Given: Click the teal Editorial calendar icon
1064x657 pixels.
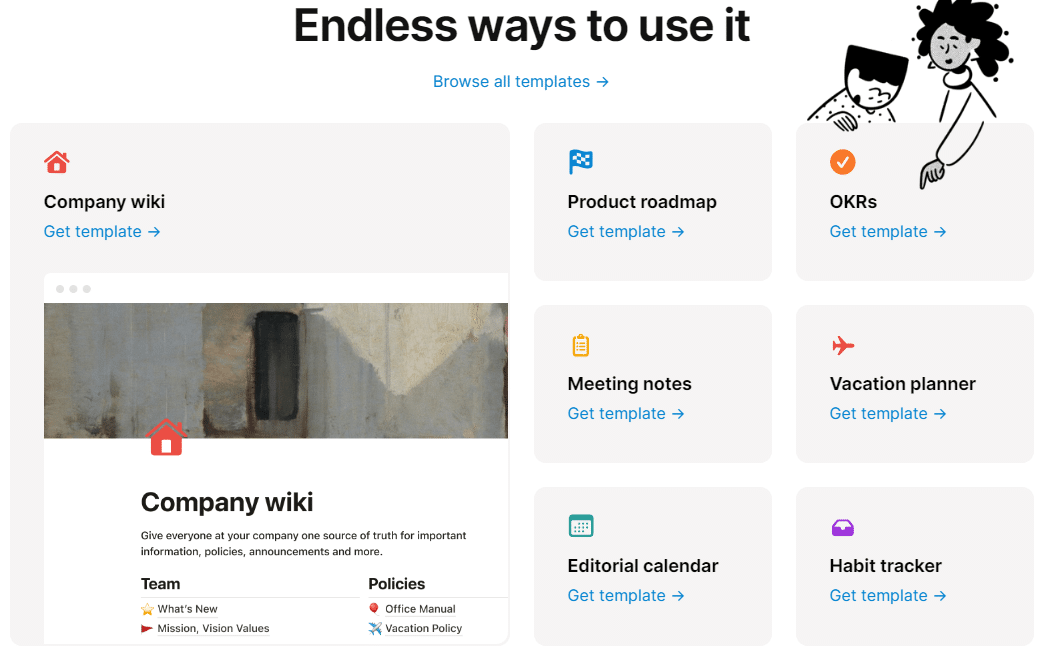Looking at the screenshot, I should (581, 526).
